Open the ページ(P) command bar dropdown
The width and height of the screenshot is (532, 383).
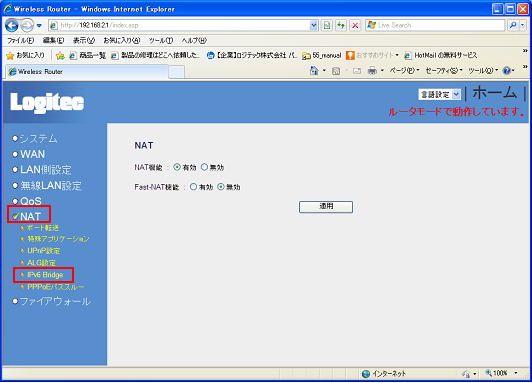coord(404,71)
